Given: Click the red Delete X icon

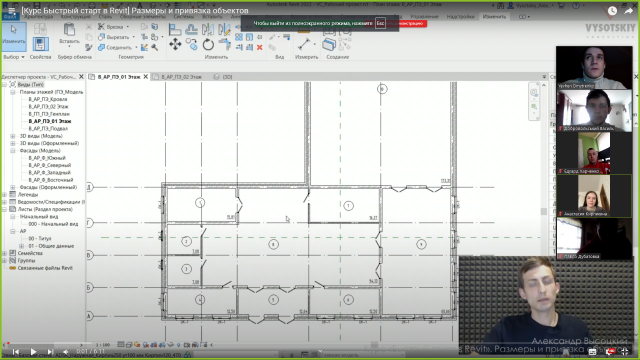Looking at the screenshot, I should [260, 48].
